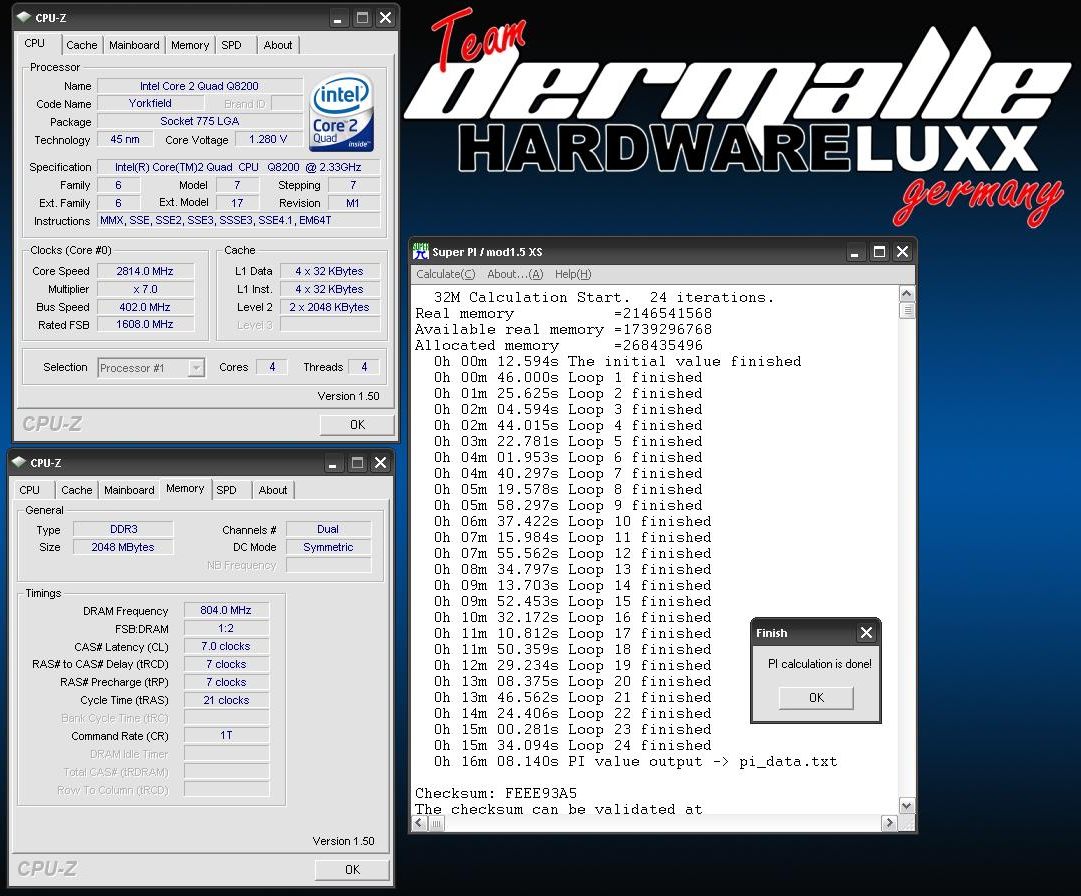
Task: Click the Multiplier x 7.0 field
Action: [x=145, y=289]
